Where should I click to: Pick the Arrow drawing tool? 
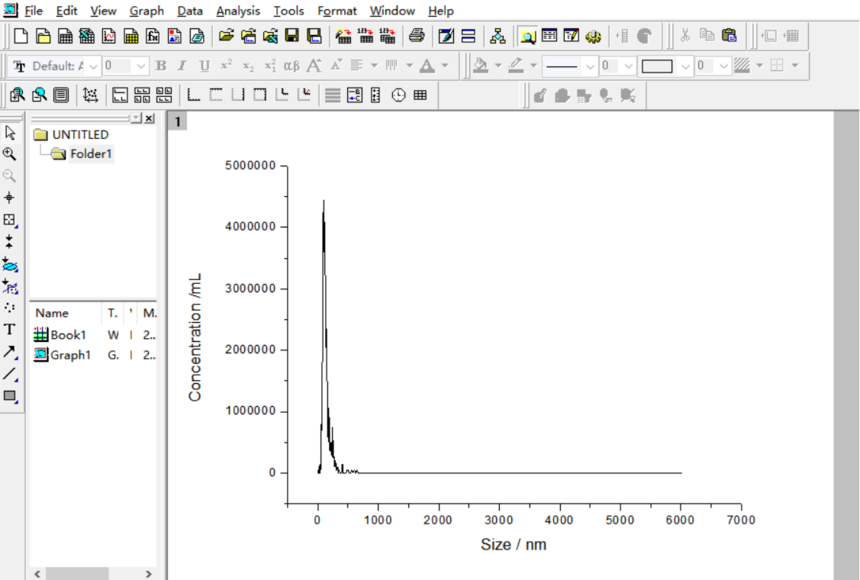10,352
